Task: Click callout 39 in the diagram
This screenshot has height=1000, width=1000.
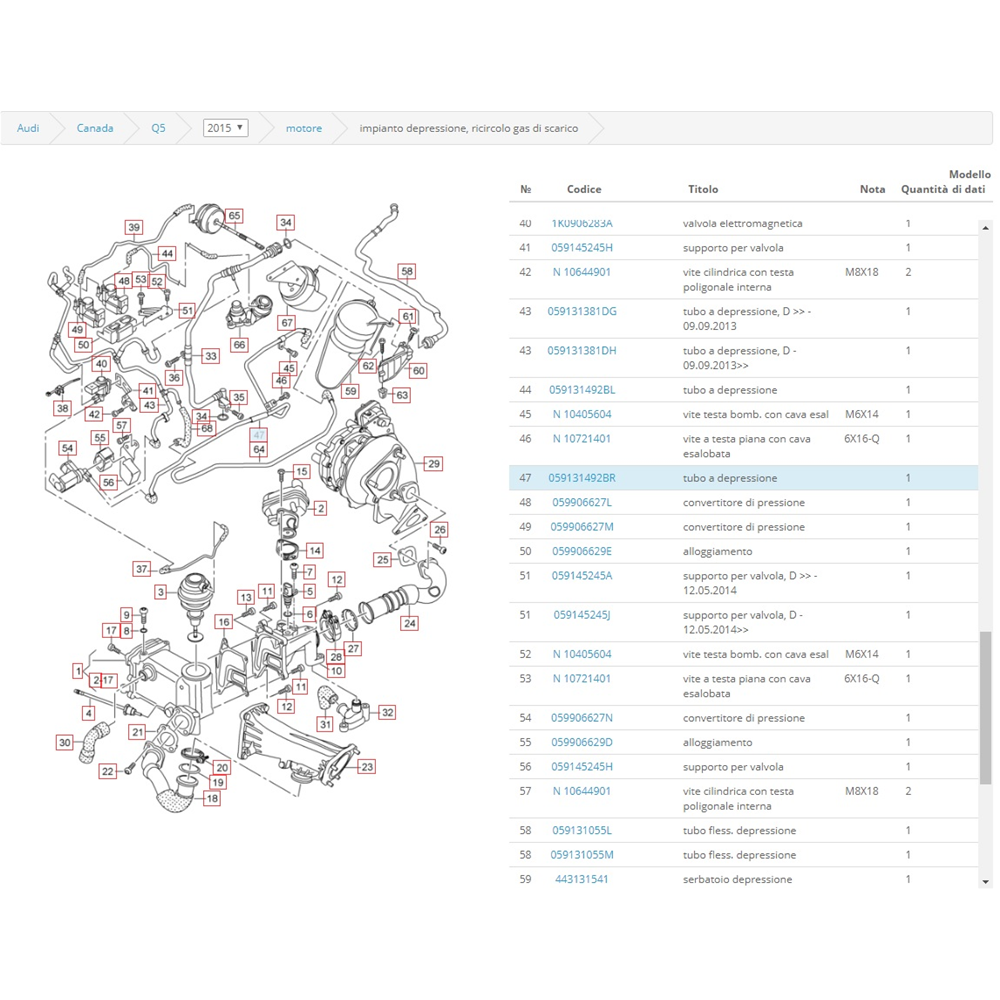Action: [133, 228]
